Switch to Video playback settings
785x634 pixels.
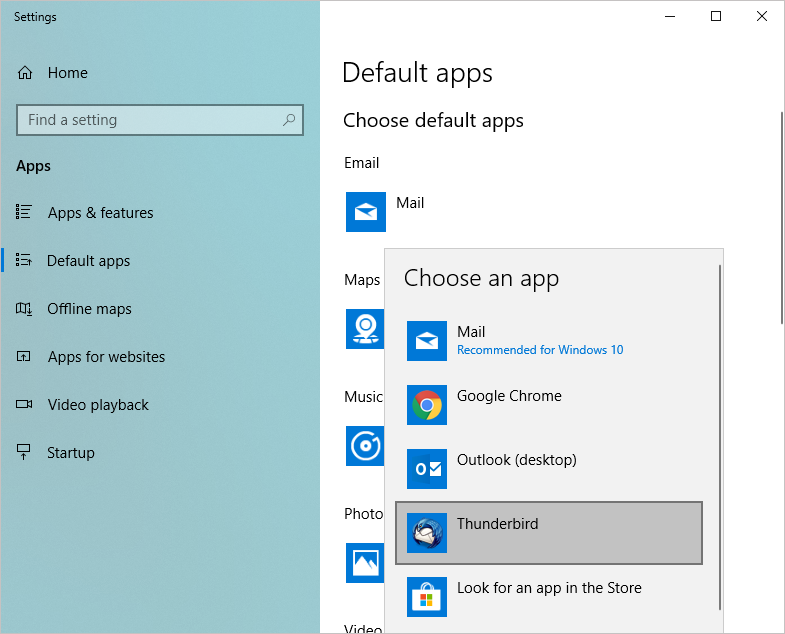point(98,405)
